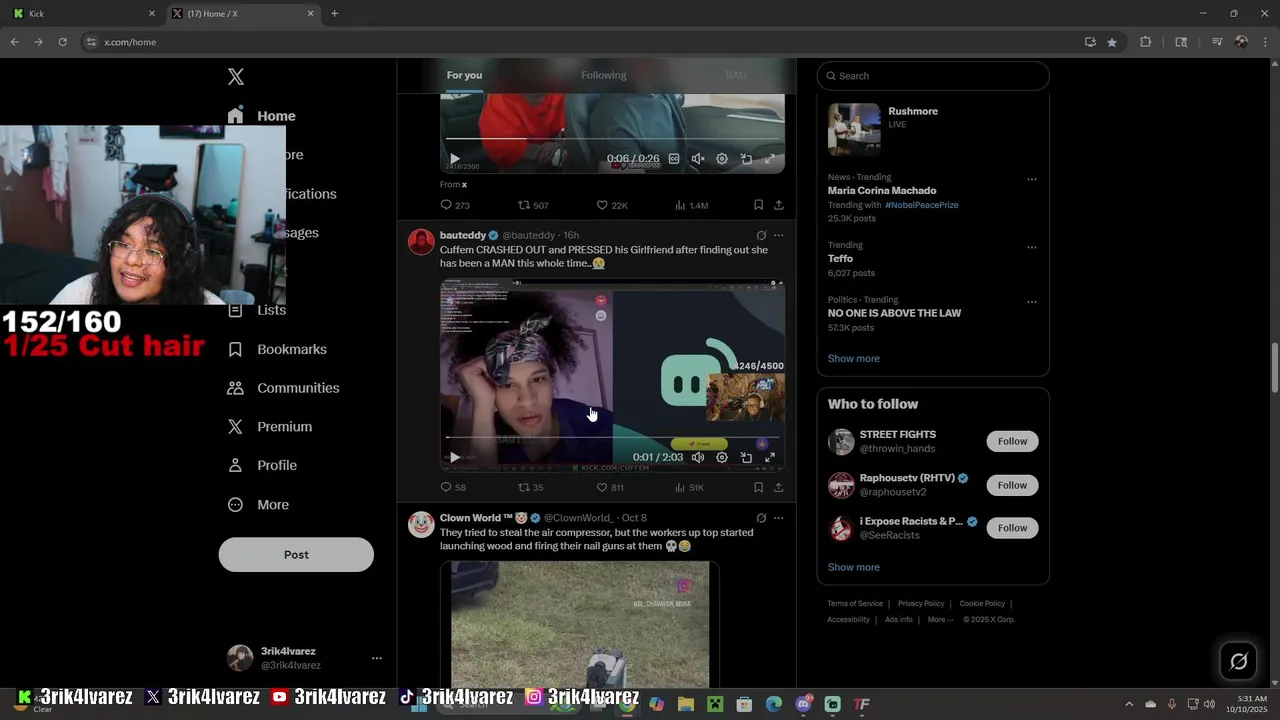Open the Rushmore LIVE broadcast
Screen dimensions: 1280x720
932,129
